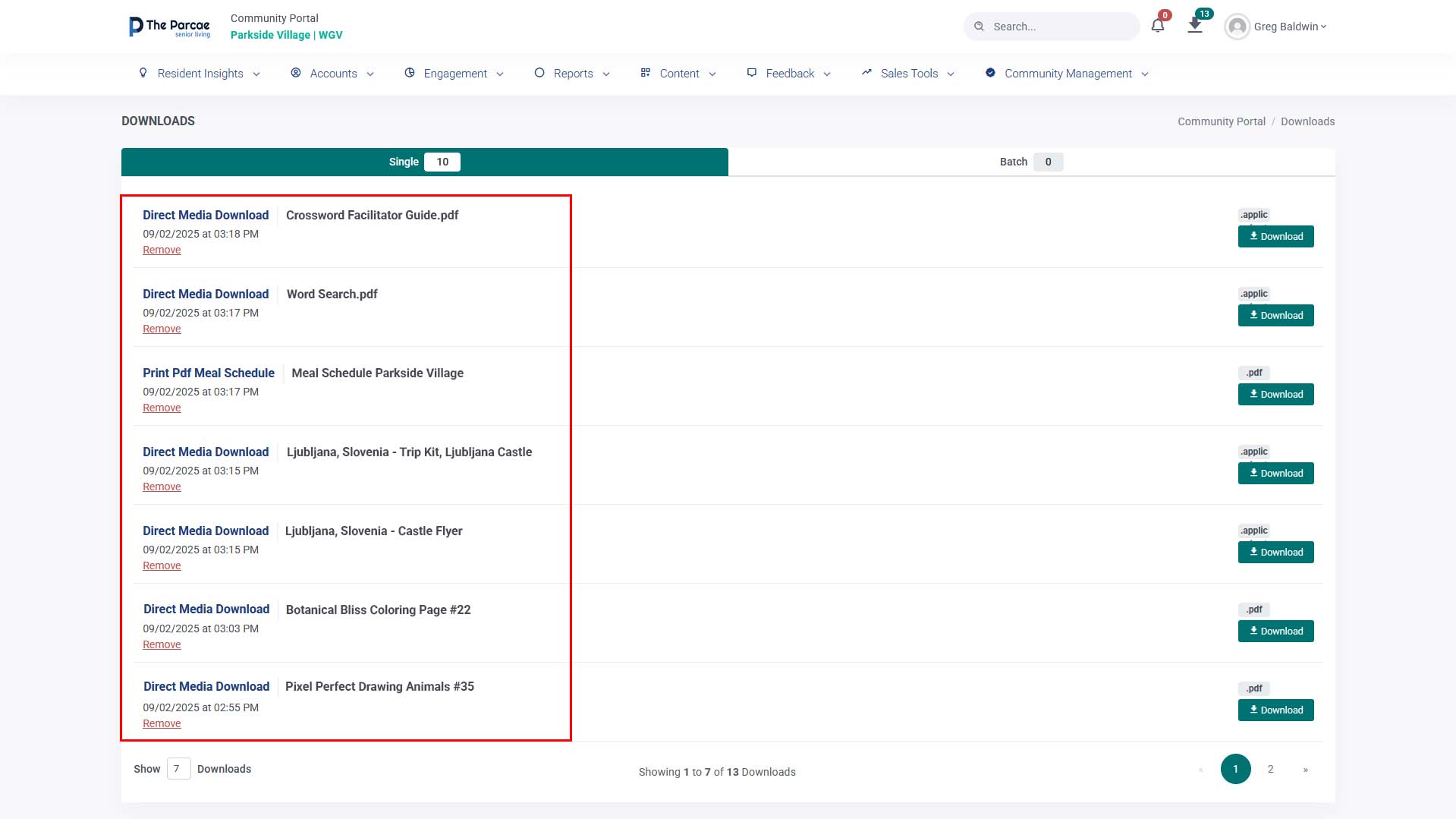Open the Resident Insights menu
Viewport: 1456px width, 819px height.
[x=200, y=74]
